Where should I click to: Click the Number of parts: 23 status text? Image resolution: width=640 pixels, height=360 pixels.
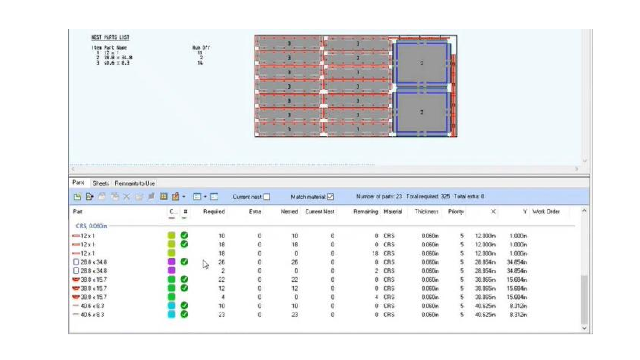point(379,197)
